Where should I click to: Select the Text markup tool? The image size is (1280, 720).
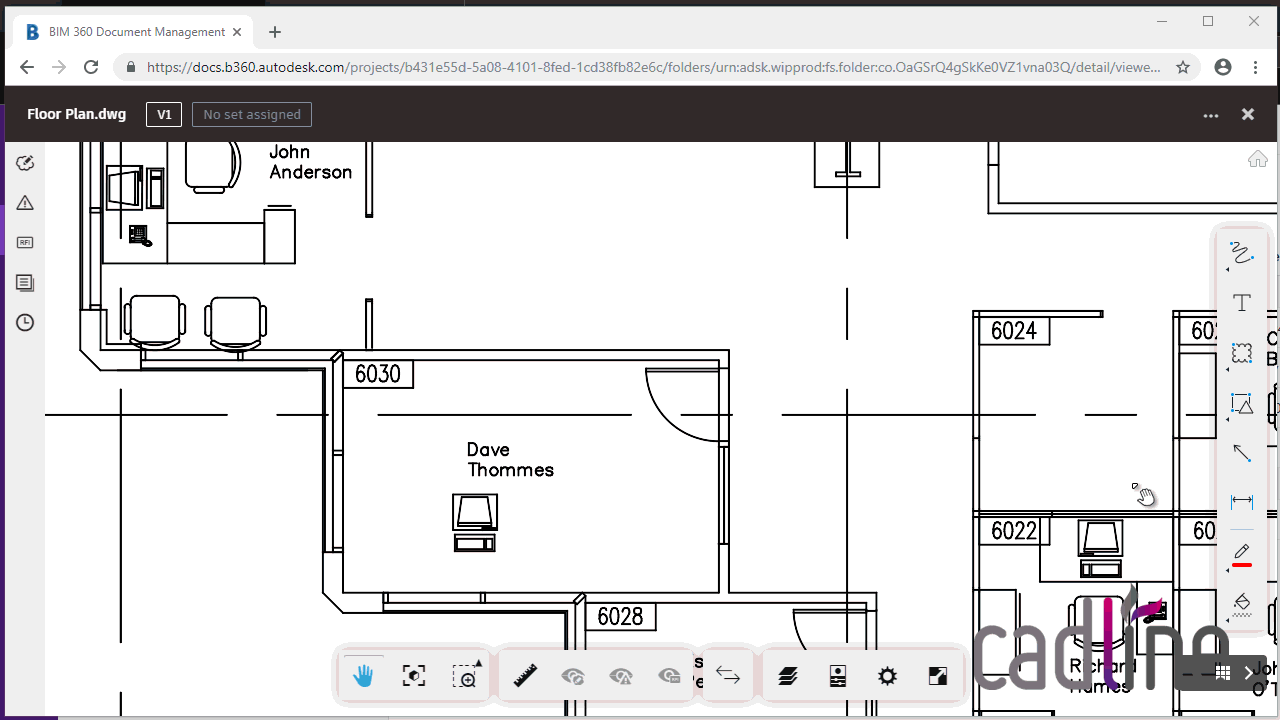point(1241,302)
